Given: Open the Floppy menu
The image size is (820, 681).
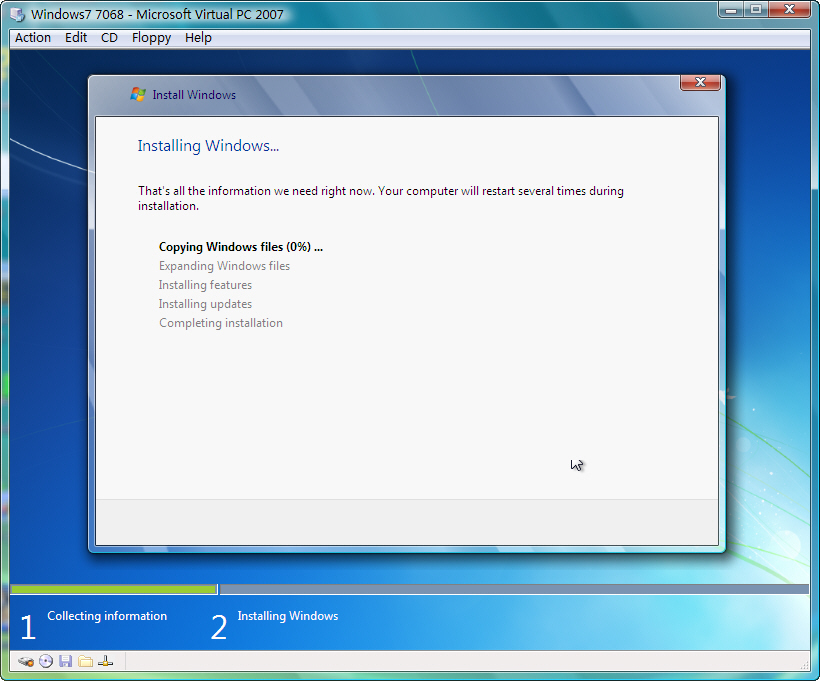Looking at the screenshot, I should pyautogui.click(x=151, y=38).
